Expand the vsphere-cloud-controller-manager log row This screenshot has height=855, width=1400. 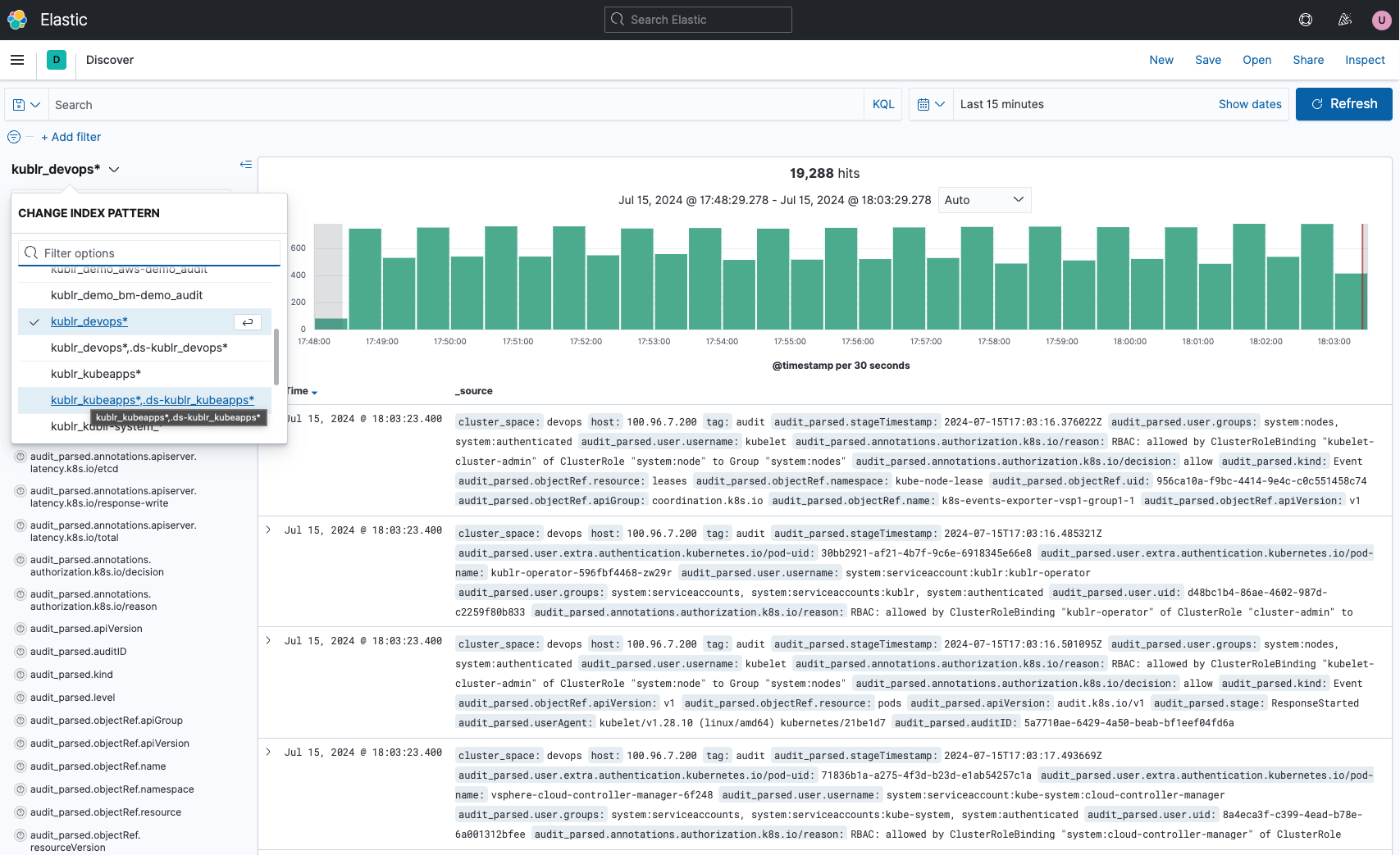tap(268, 753)
